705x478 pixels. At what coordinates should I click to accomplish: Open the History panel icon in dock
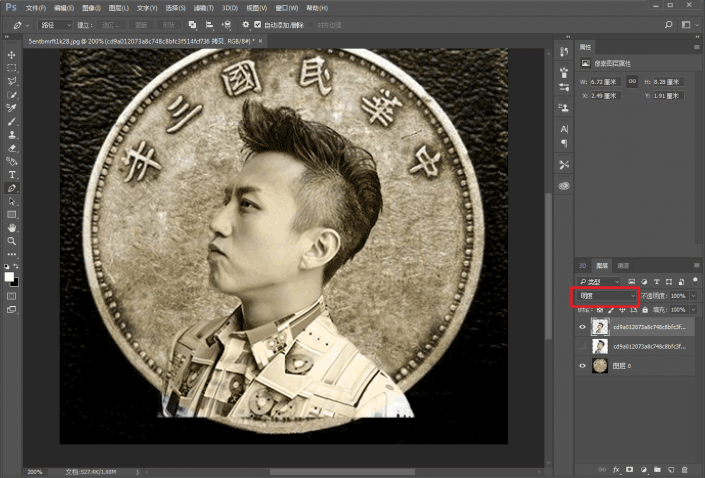(x=564, y=52)
